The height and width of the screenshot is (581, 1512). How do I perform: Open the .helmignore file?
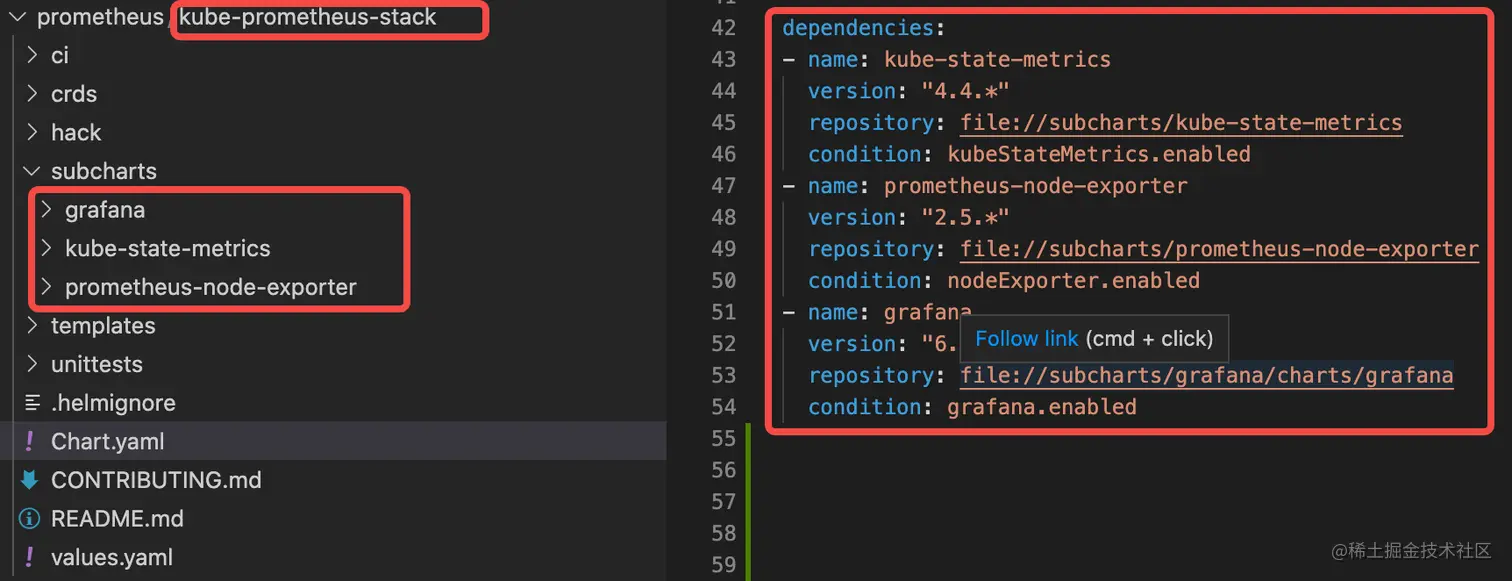tap(113, 403)
